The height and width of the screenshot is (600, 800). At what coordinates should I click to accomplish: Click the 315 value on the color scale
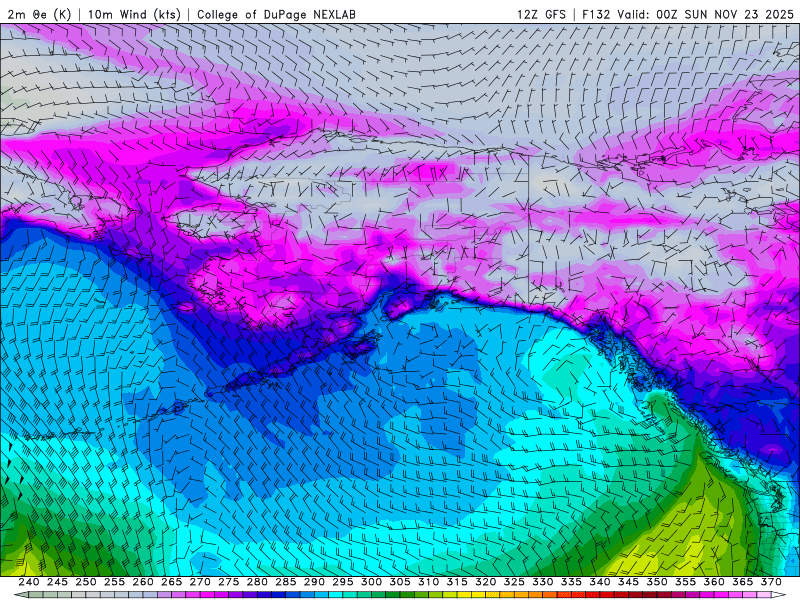[457, 582]
